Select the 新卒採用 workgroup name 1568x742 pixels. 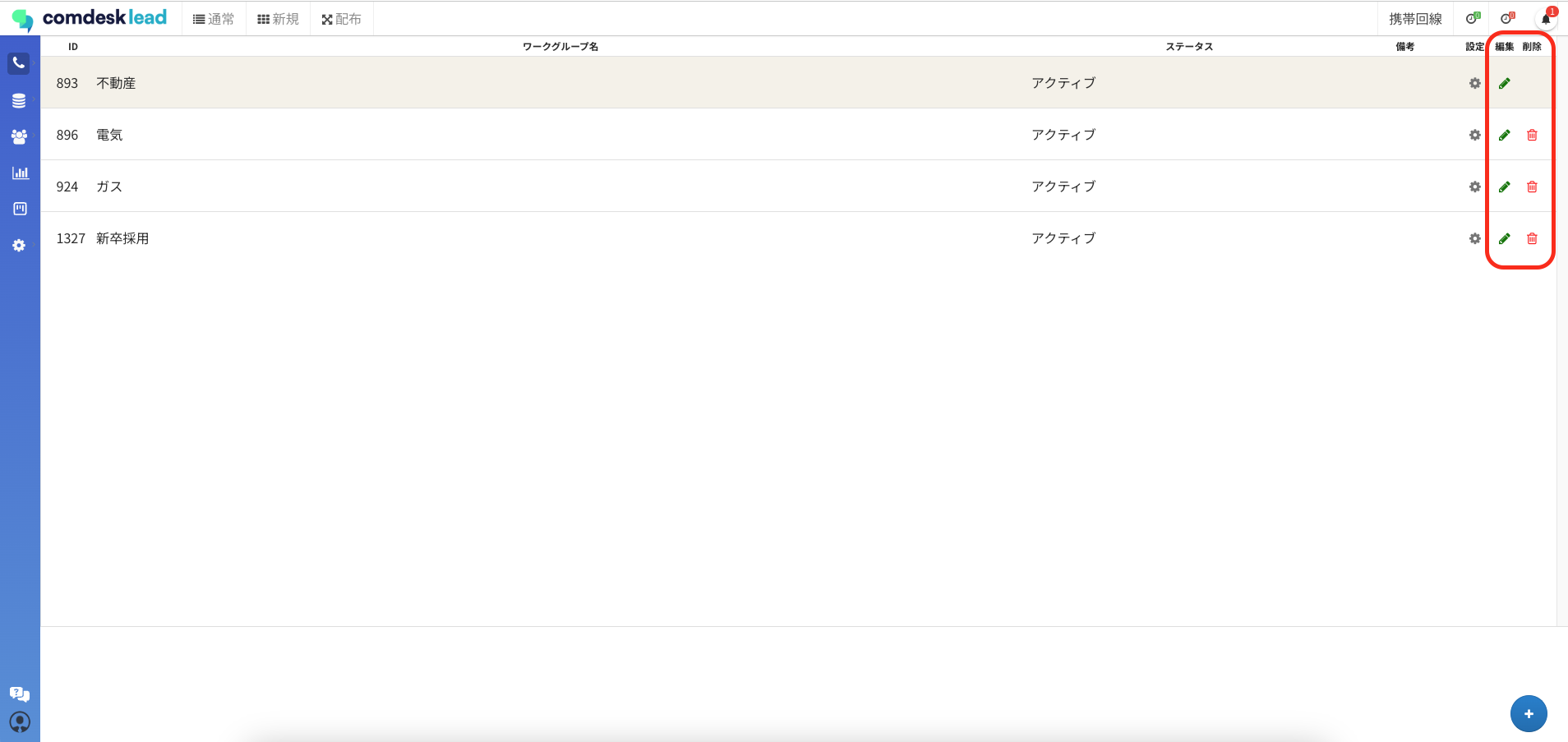(x=122, y=238)
